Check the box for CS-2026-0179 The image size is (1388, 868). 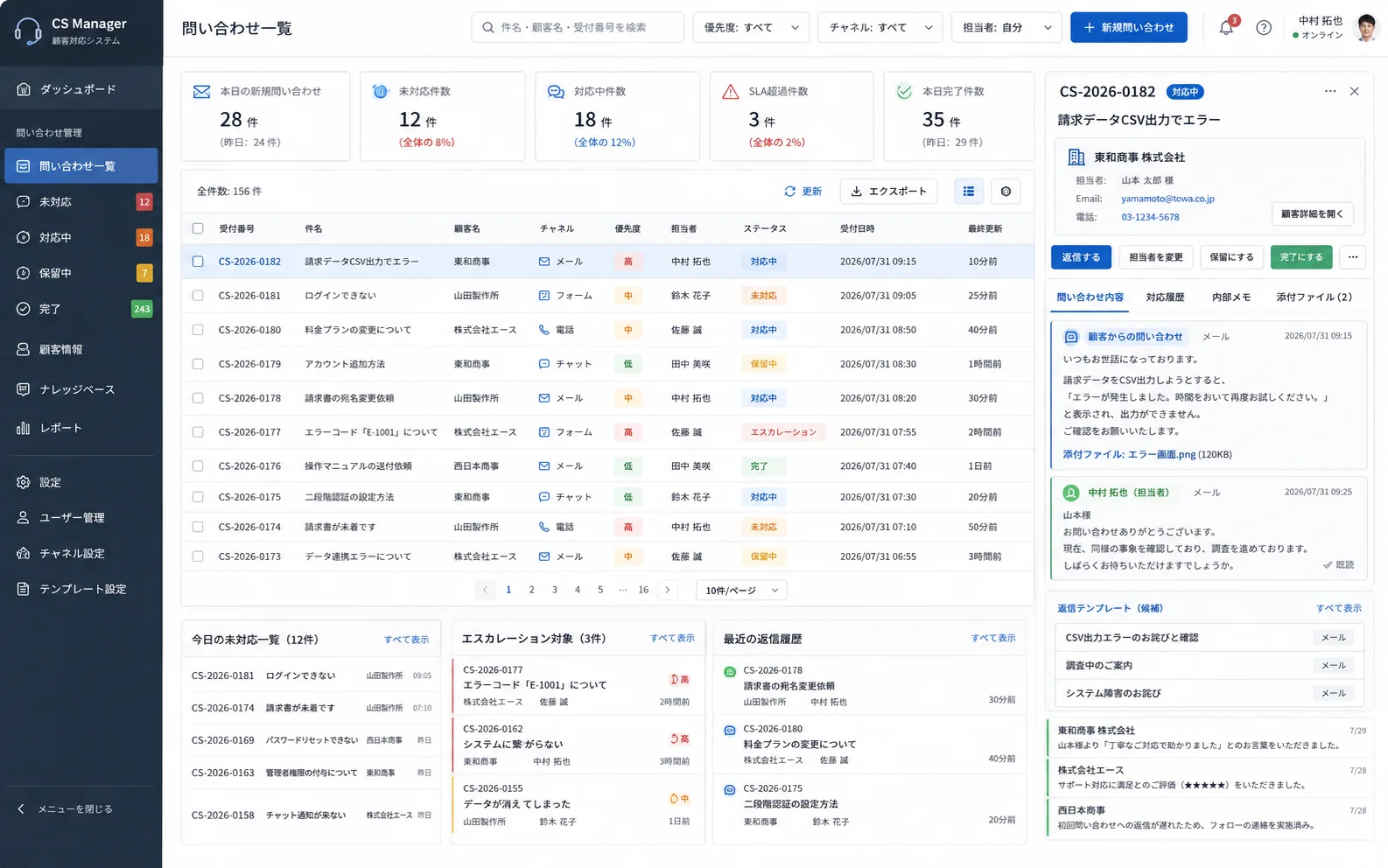[x=198, y=364]
